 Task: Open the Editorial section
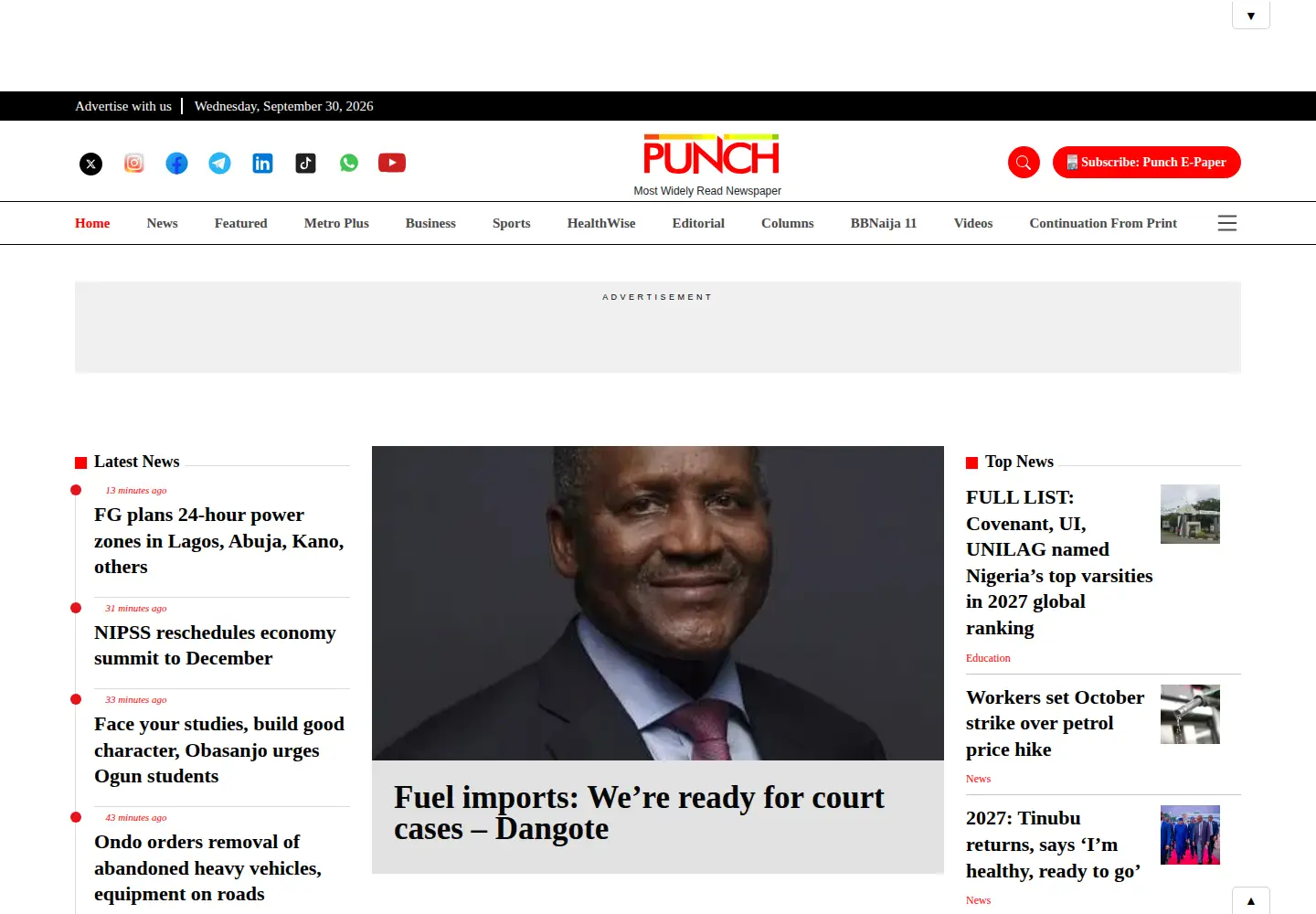click(x=698, y=223)
